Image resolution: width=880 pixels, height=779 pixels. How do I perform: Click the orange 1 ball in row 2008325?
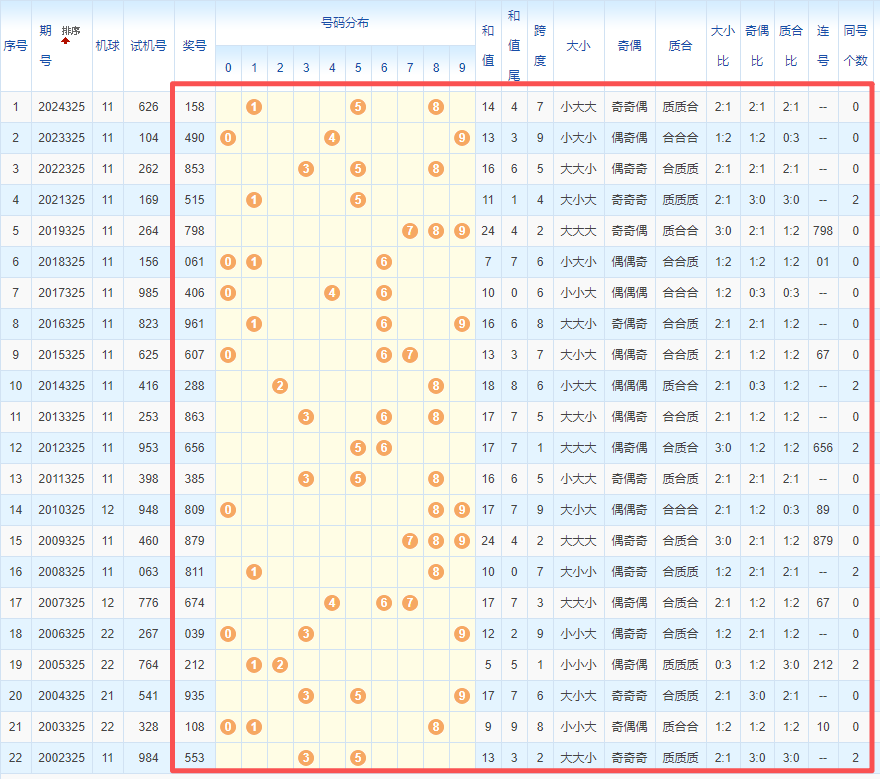point(254,572)
